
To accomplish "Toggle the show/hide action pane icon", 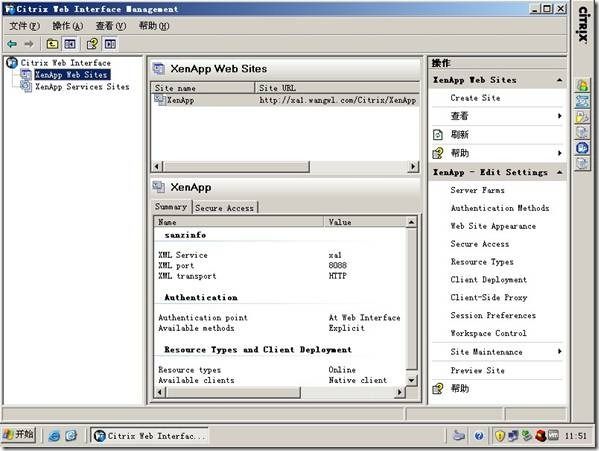I will pyautogui.click(x=110, y=44).
